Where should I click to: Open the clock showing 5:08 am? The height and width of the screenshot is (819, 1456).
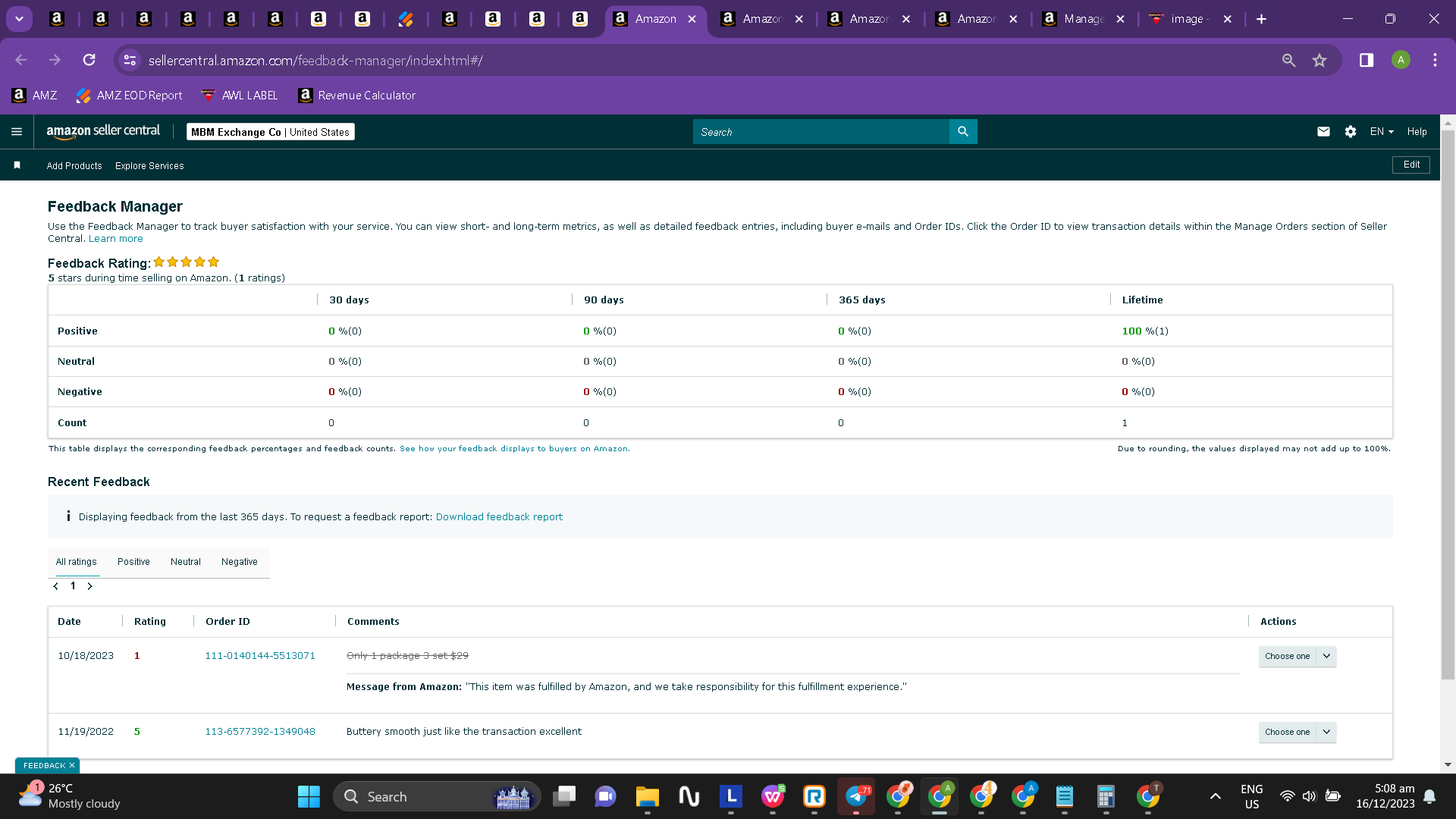click(x=1385, y=796)
